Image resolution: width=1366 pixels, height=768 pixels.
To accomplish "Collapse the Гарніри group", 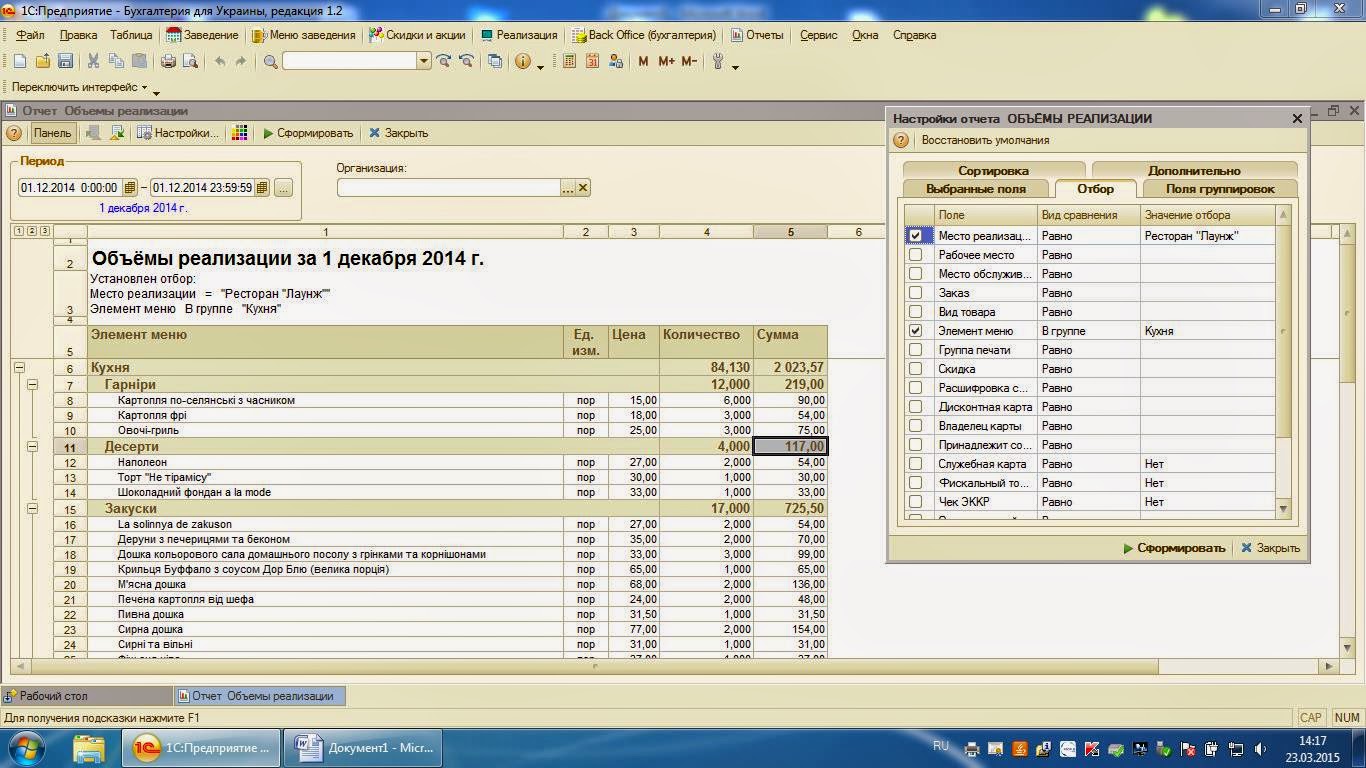I will [x=32, y=384].
